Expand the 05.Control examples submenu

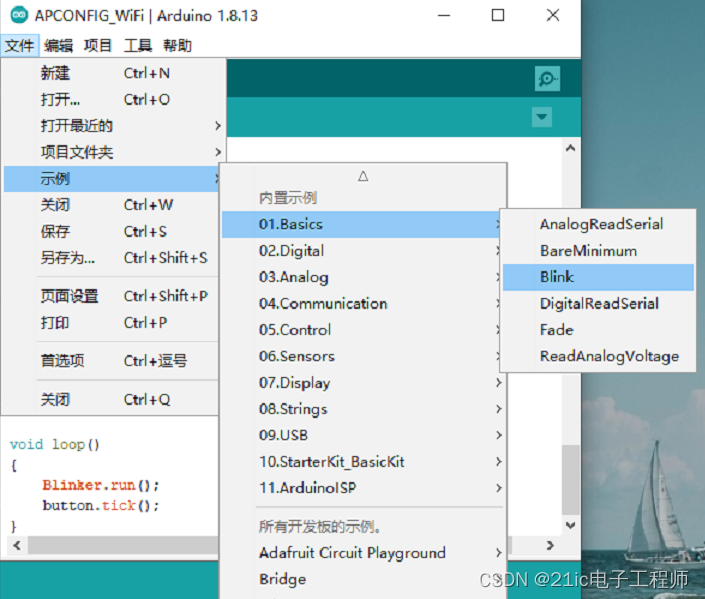362,330
